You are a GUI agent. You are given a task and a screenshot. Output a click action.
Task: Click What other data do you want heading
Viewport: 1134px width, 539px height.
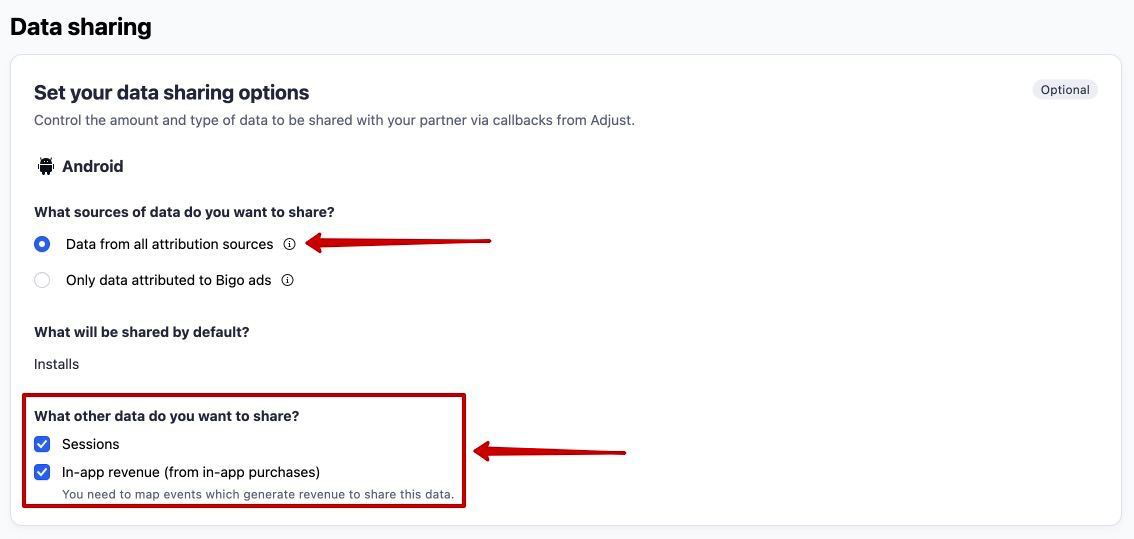[167, 416]
